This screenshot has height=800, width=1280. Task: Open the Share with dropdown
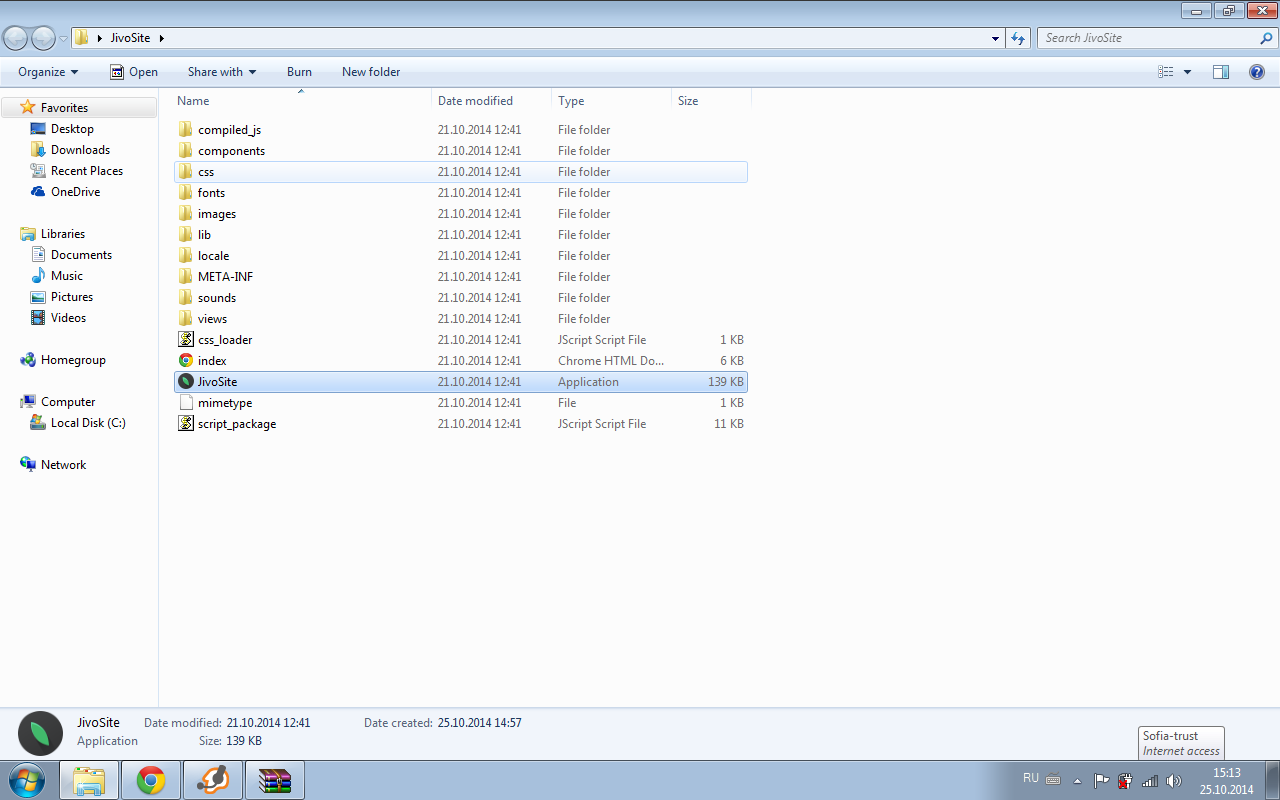(222, 72)
